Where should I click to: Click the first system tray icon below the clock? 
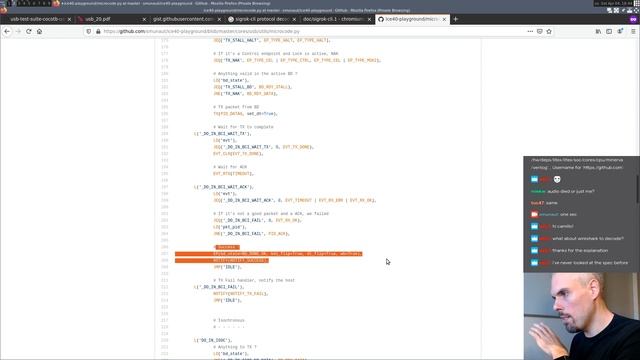pos(609,10)
